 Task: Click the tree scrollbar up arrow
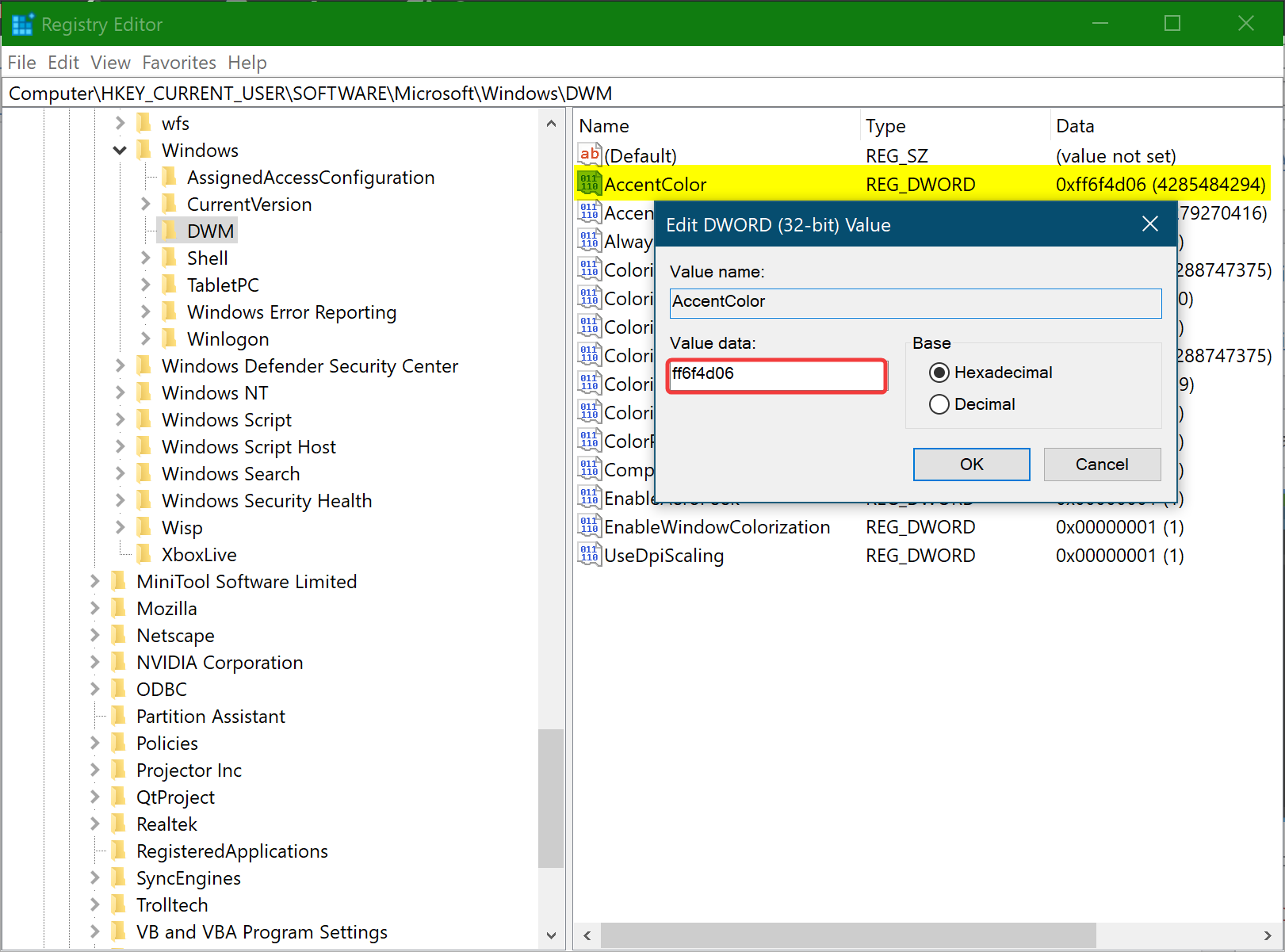(x=551, y=124)
